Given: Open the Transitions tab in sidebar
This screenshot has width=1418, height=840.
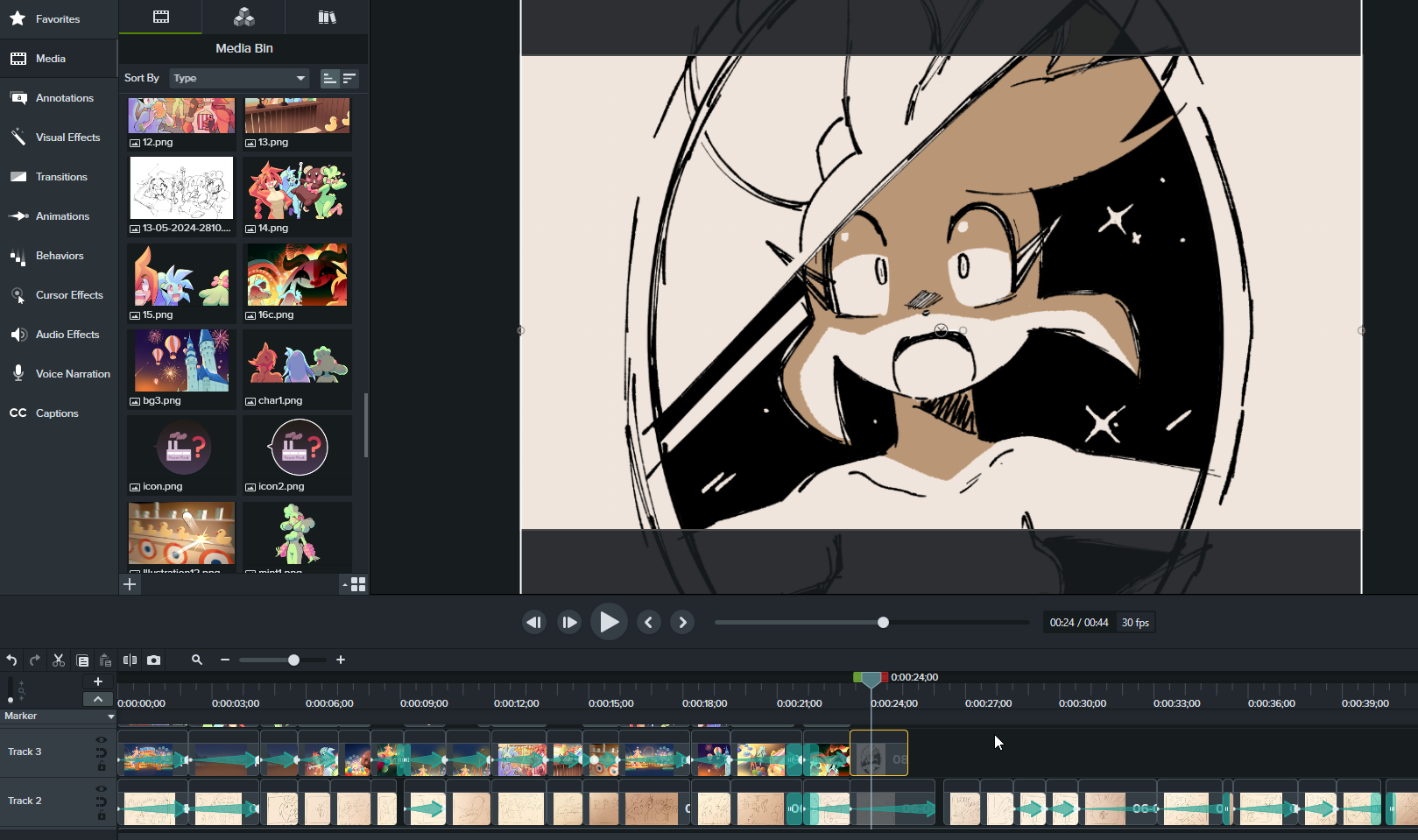Looking at the screenshot, I should pyautogui.click(x=60, y=177).
